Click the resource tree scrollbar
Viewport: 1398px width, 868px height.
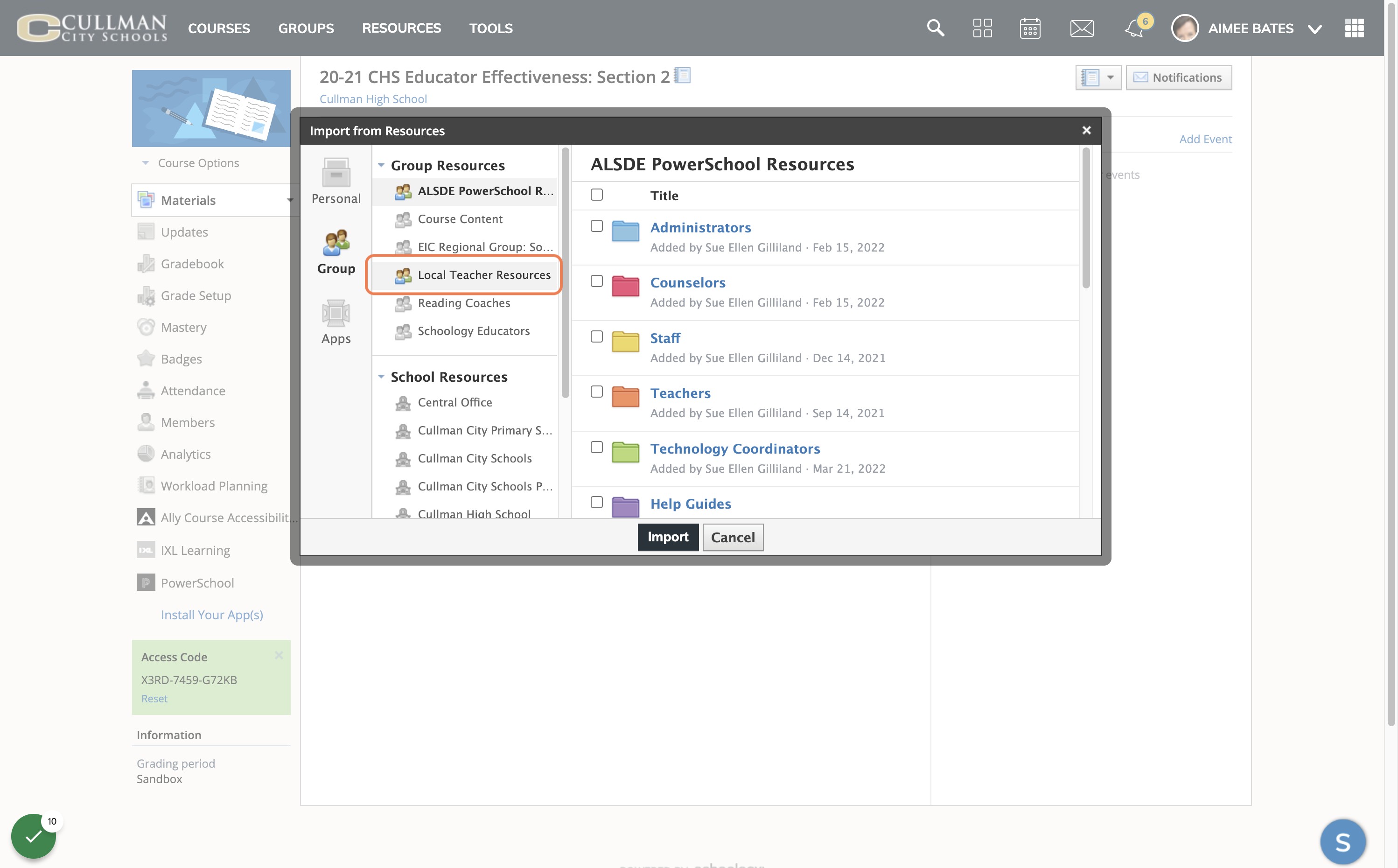coord(565,273)
